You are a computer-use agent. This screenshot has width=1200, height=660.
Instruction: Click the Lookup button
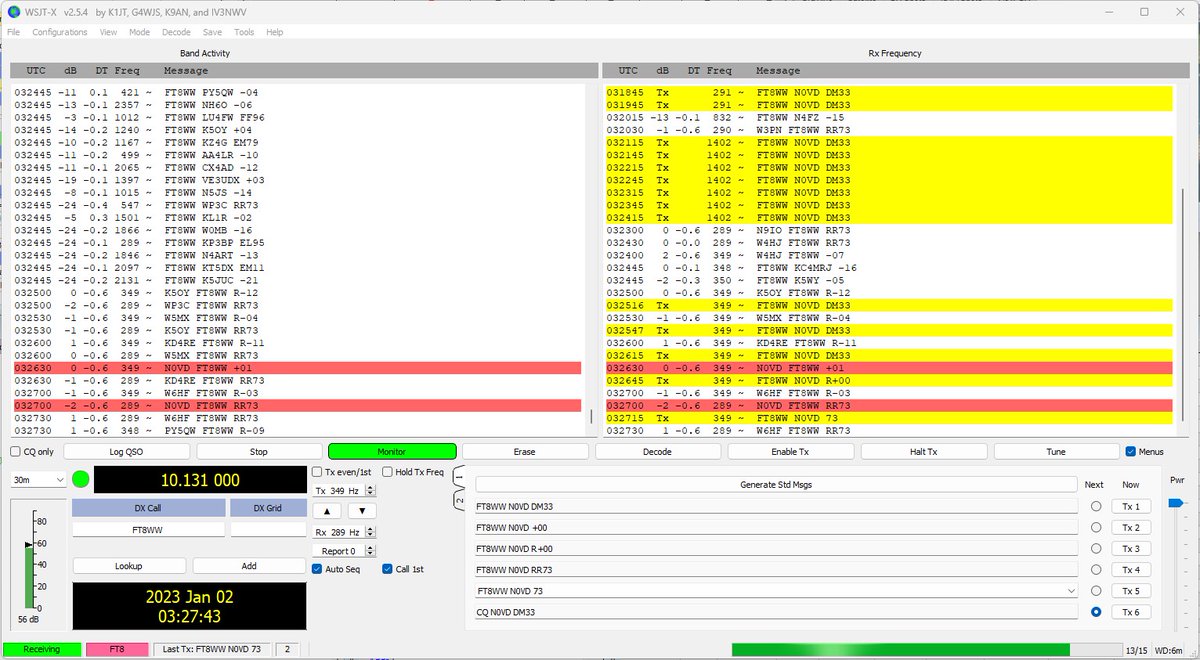(128, 566)
